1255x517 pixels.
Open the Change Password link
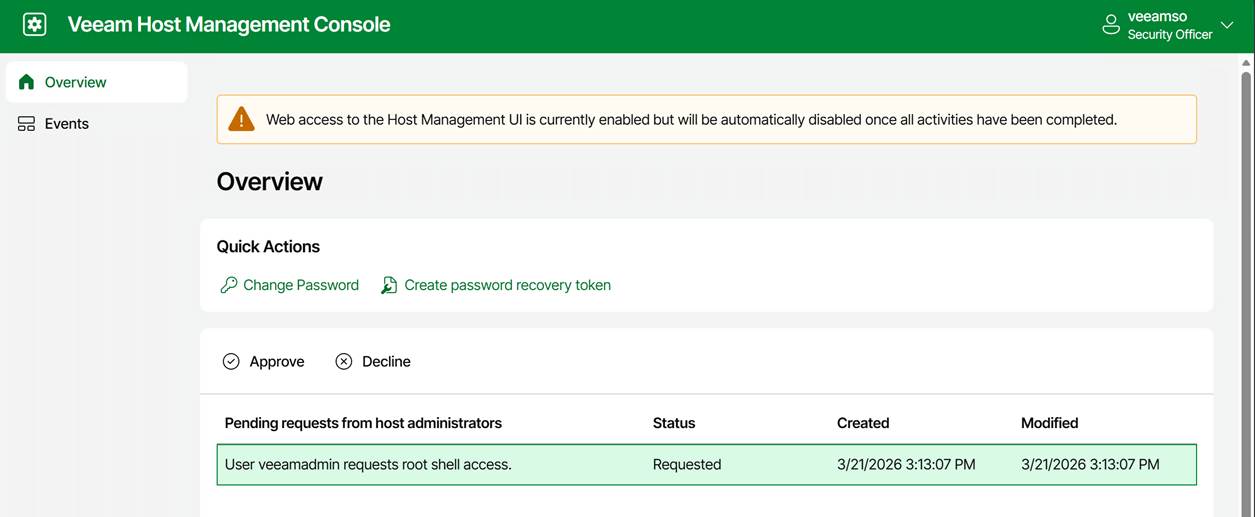tap(300, 285)
